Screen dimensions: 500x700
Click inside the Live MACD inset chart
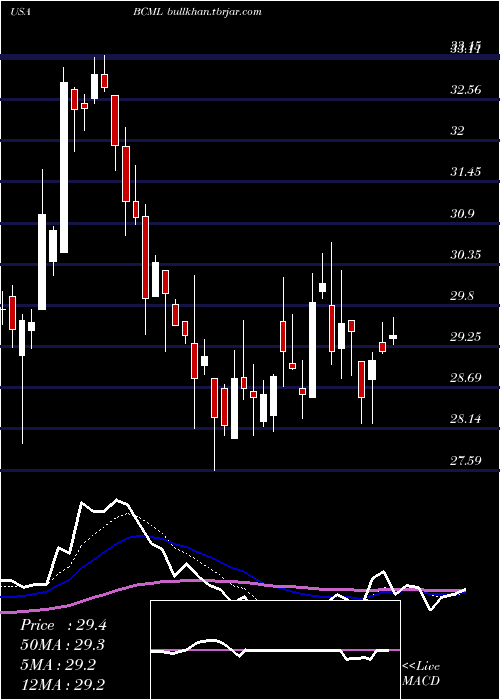click(x=275, y=650)
